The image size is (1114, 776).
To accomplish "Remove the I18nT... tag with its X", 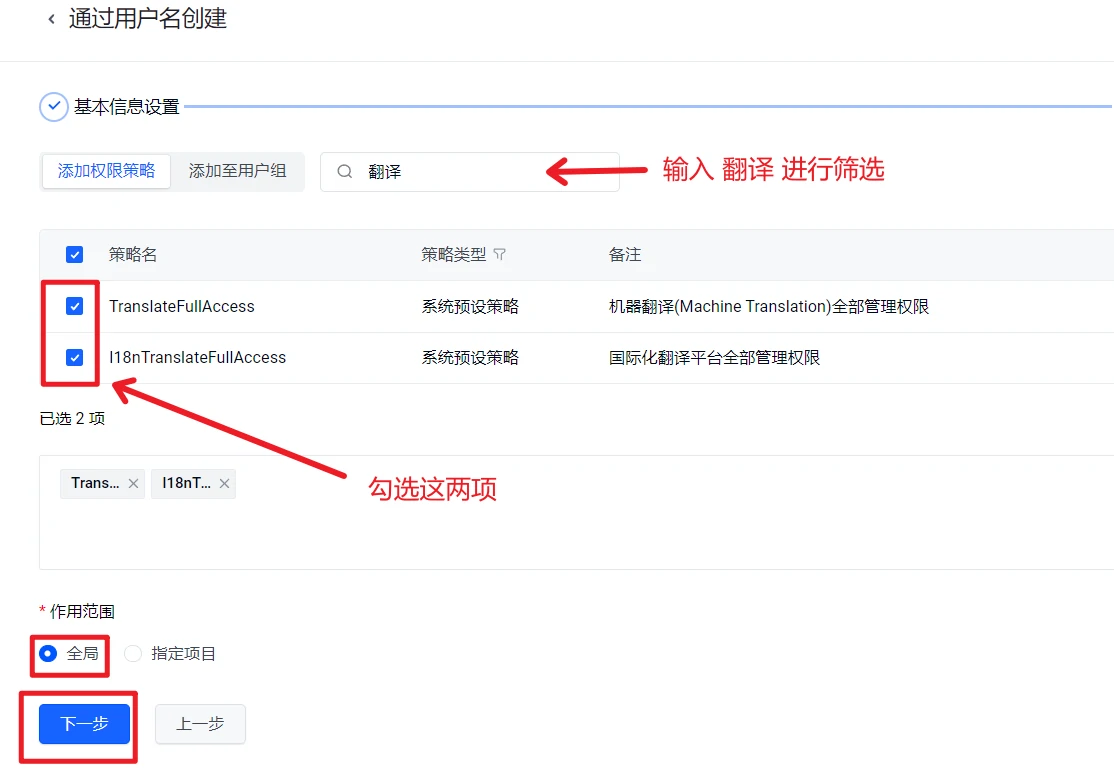I will 224,483.
